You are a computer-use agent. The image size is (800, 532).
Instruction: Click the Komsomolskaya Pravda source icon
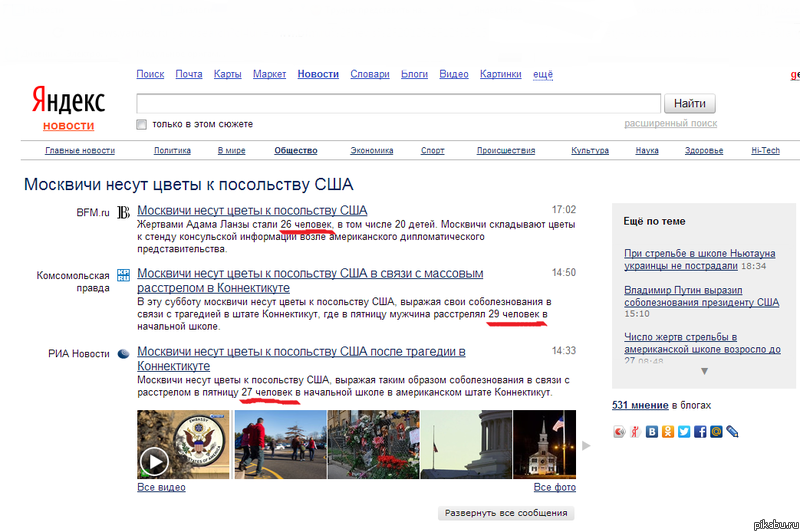click(123, 275)
